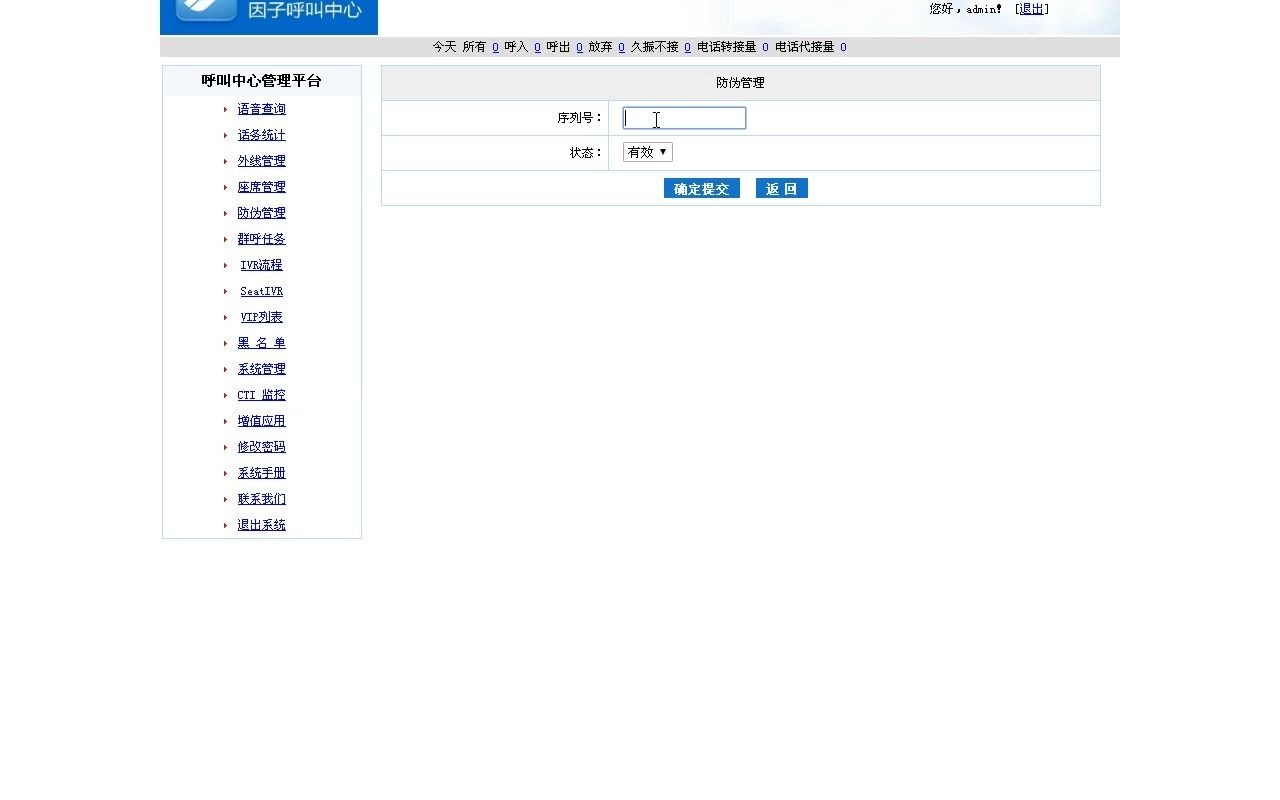Viewport: 1280px width, 800px height.
Task: Click the 呼出 count link
Action: click(x=579, y=47)
